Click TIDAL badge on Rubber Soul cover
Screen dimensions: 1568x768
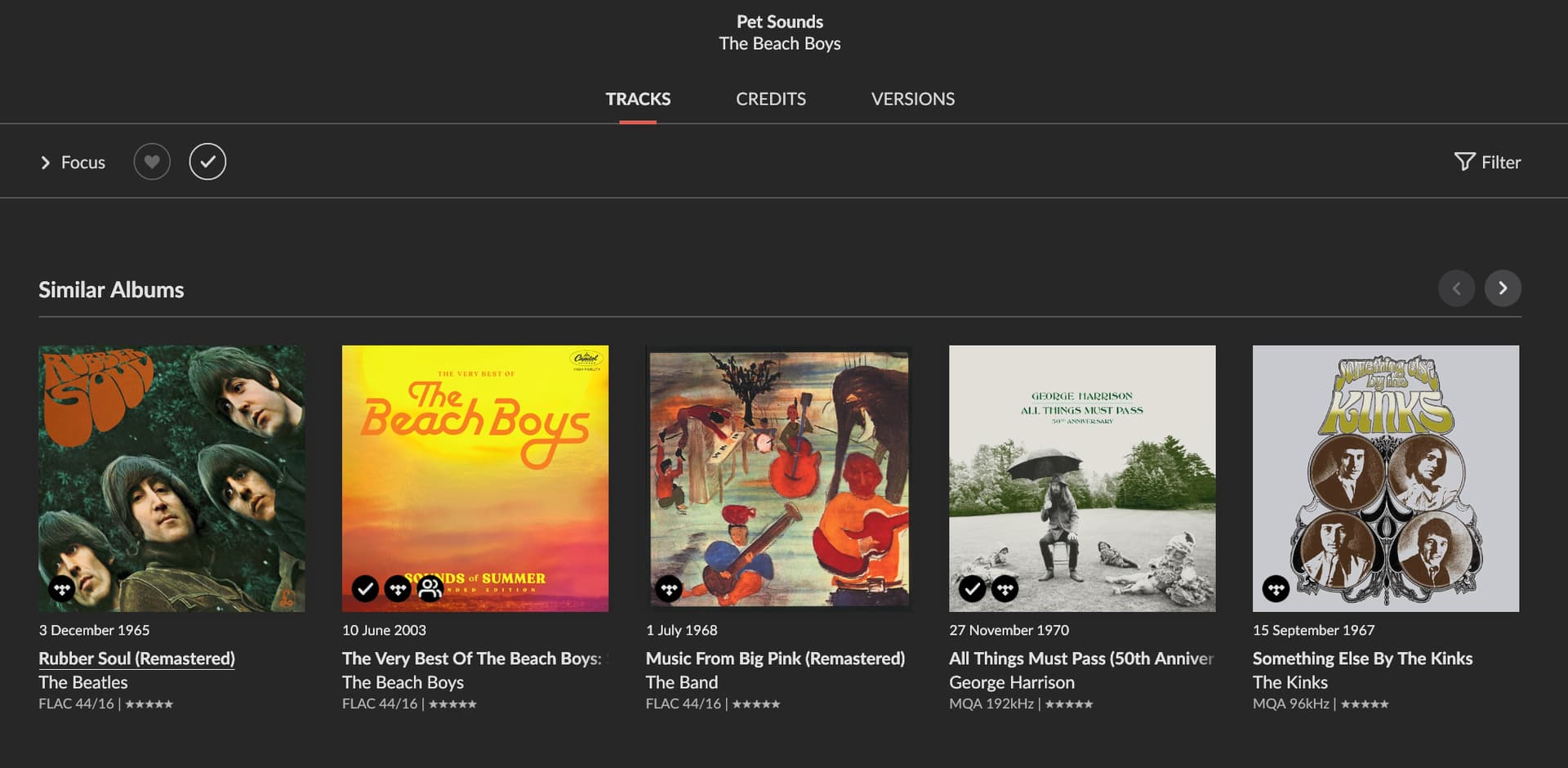(x=62, y=588)
